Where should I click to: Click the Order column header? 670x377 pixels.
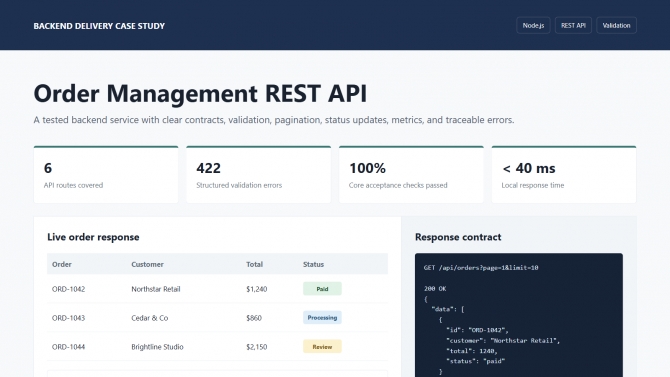(62, 264)
